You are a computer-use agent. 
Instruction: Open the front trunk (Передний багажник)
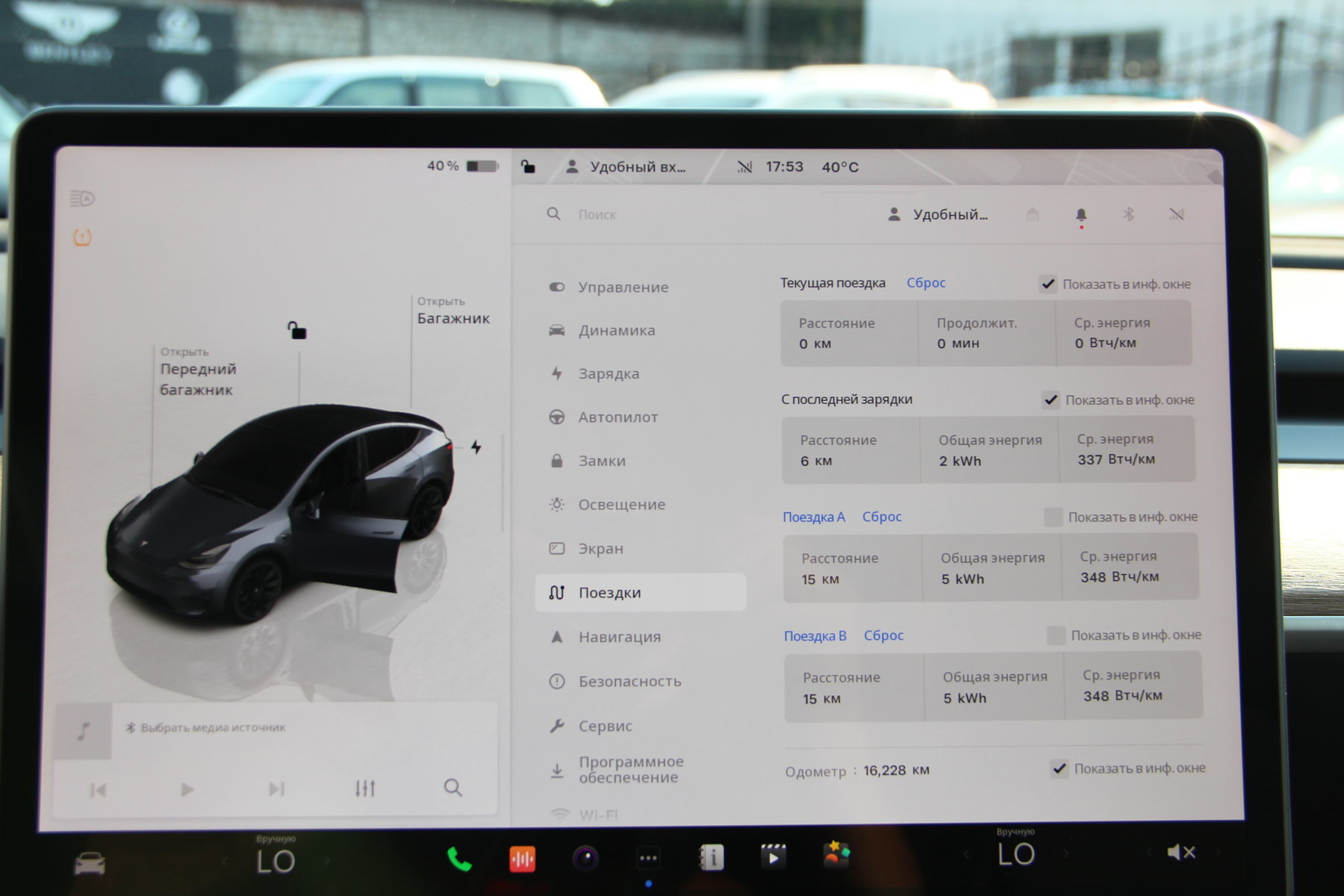[197, 379]
